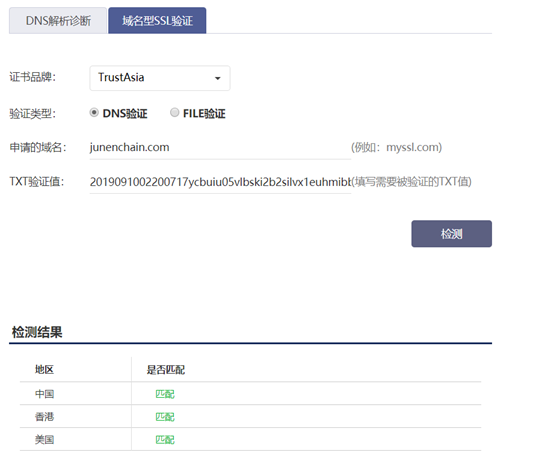Image resolution: width=554 pixels, height=473 pixels.
Task: Select the 中国 row in results
Action: point(251,394)
